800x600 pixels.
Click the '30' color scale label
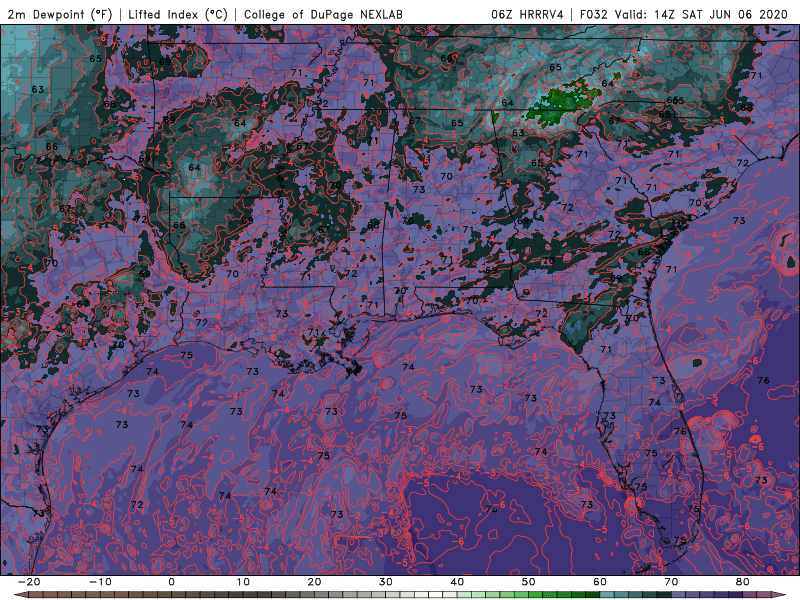(x=386, y=582)
